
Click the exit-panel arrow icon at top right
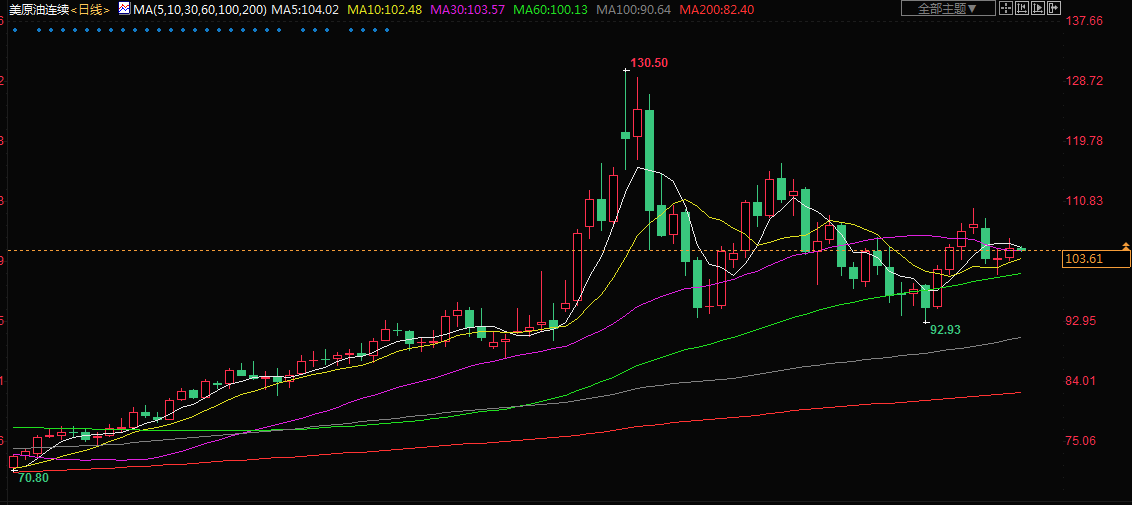click(x=1053, y=9)
